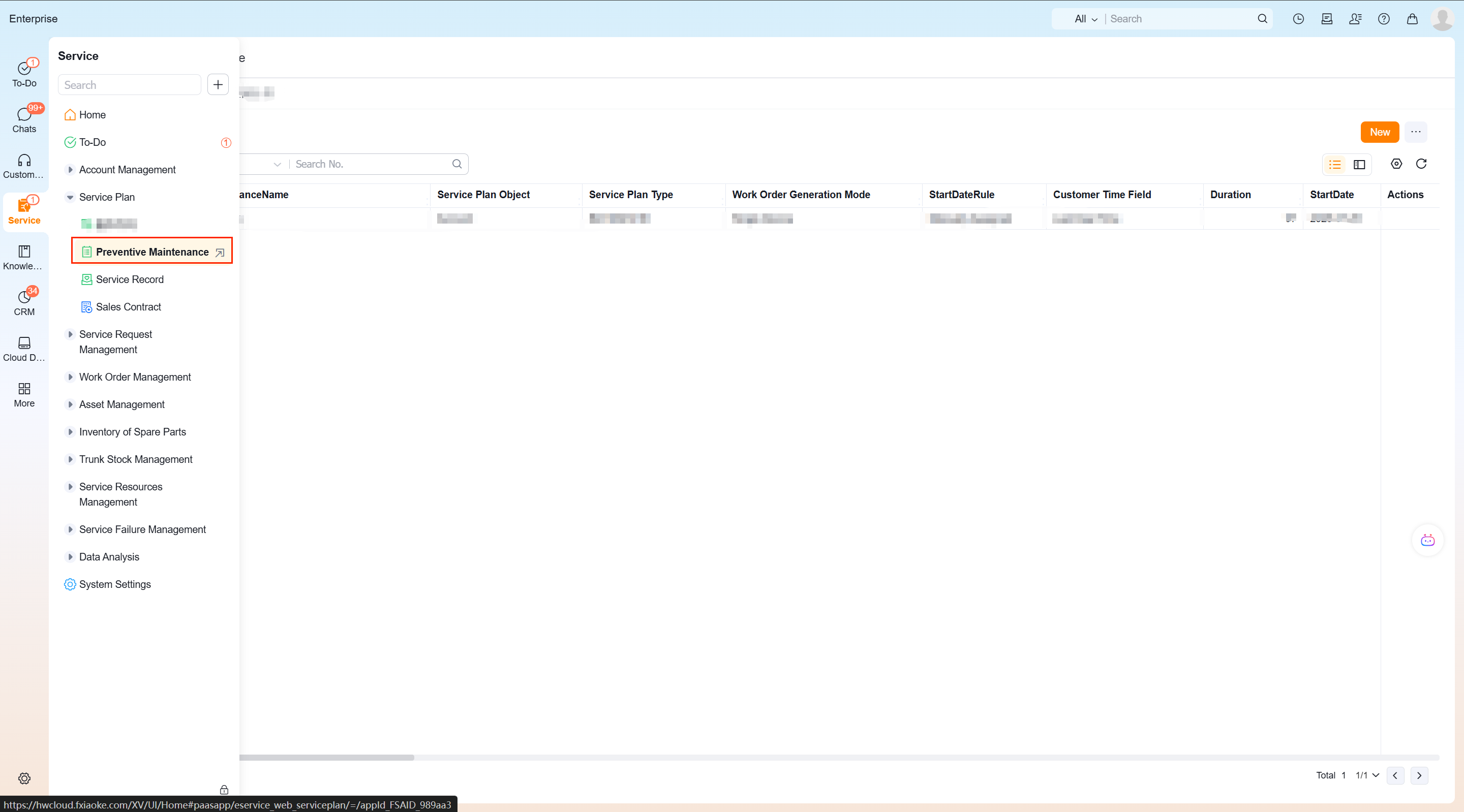Go to previous page of results
Screen dimensions: 1464x812
click(1395, 775)
